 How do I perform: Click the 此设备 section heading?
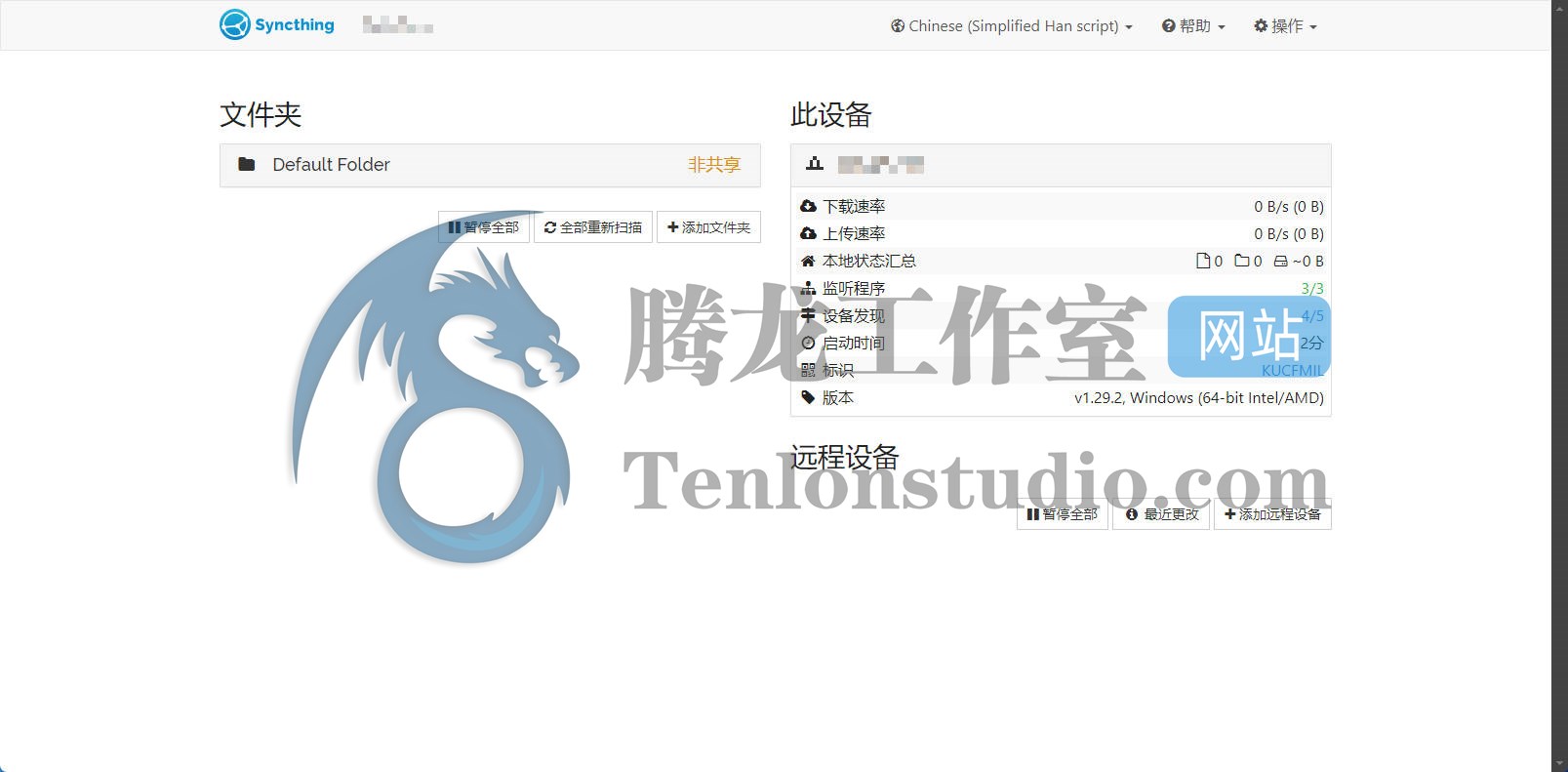point(831,115)
